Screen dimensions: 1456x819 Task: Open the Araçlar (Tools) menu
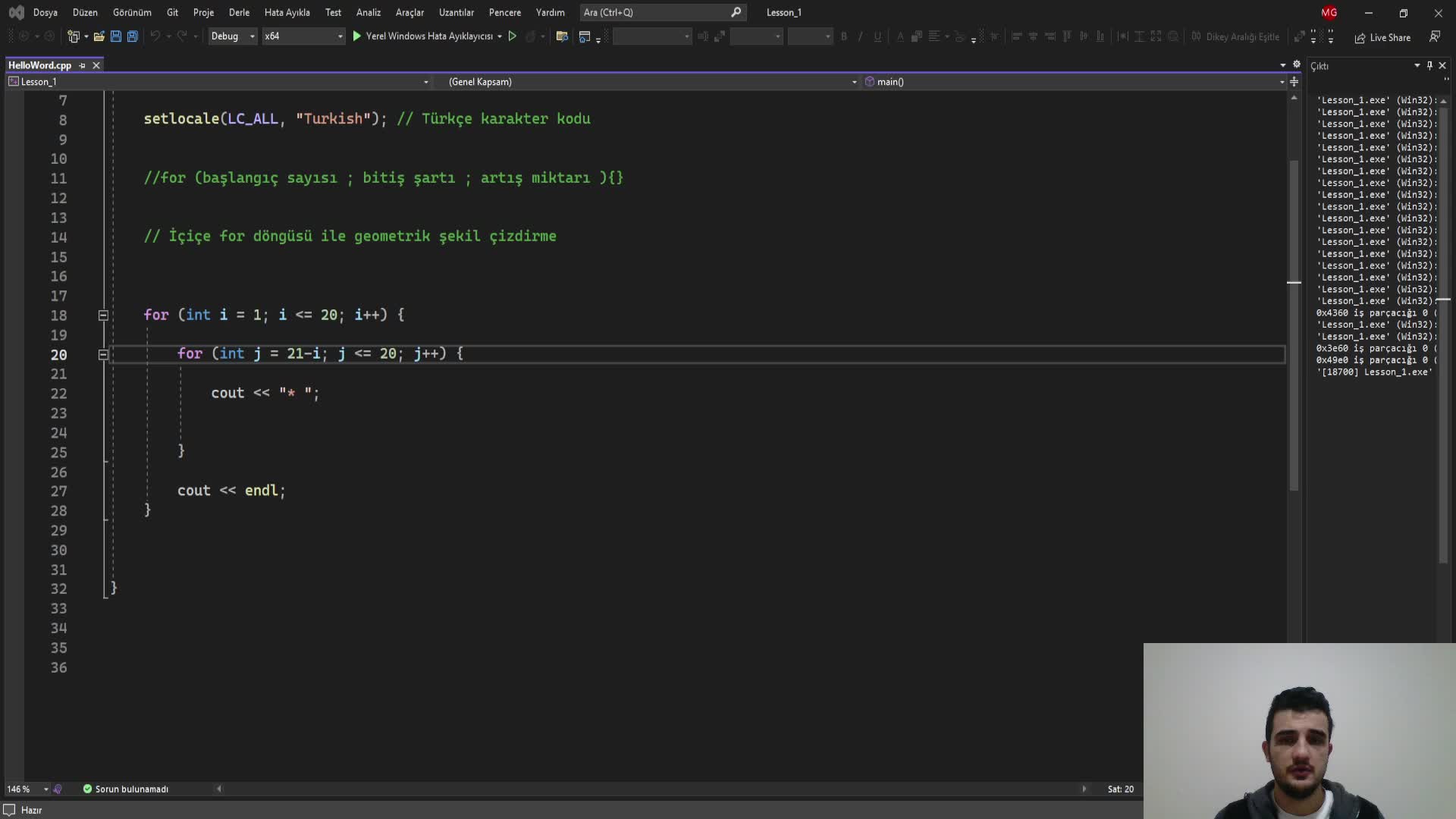click(408, 12)
